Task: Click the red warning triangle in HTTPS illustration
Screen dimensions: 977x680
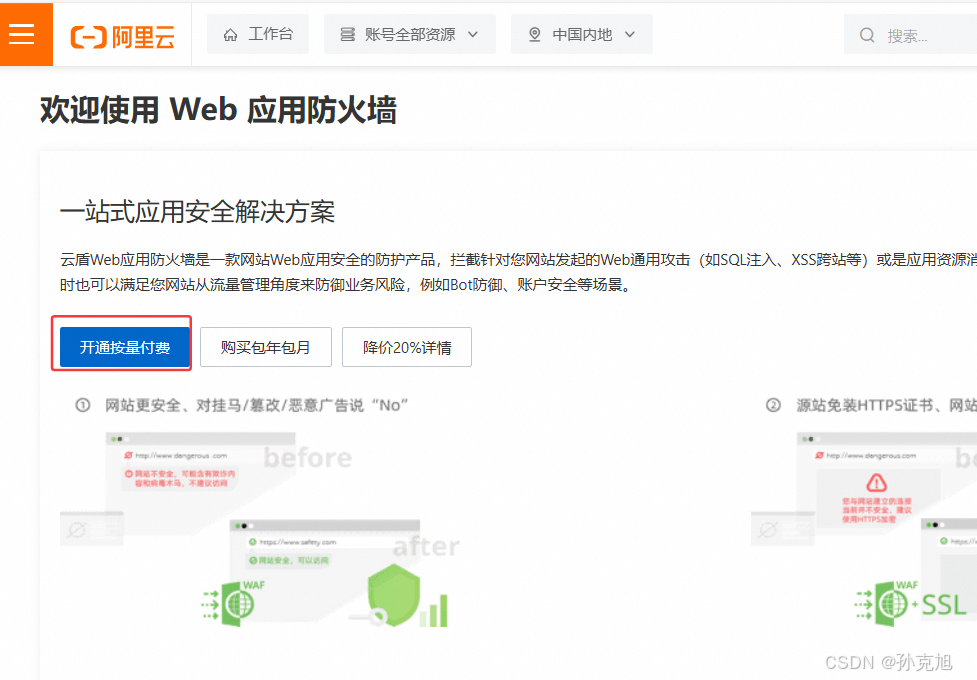Action: [876, 482]
